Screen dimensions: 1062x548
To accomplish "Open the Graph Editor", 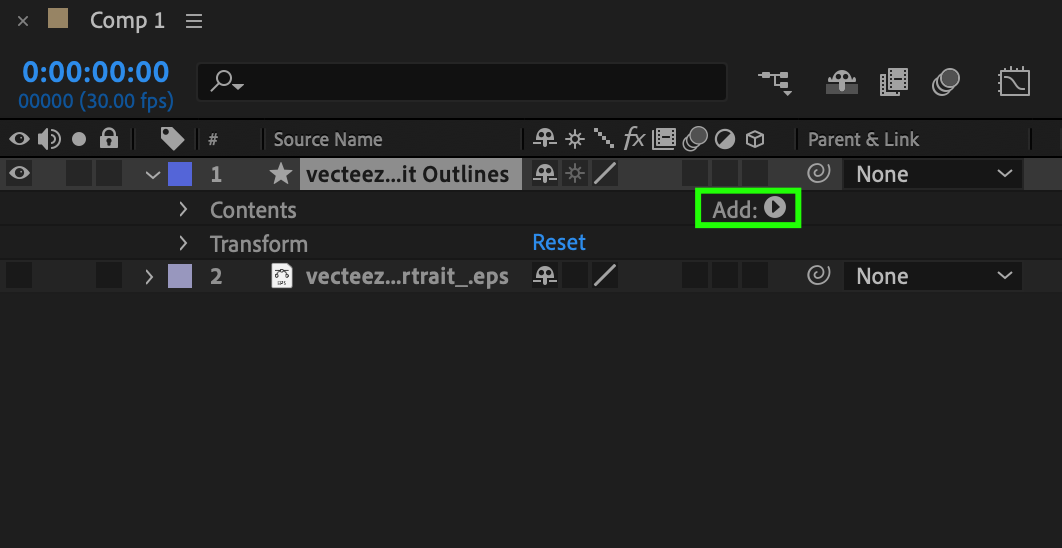I will click(x=1014, y=82).
